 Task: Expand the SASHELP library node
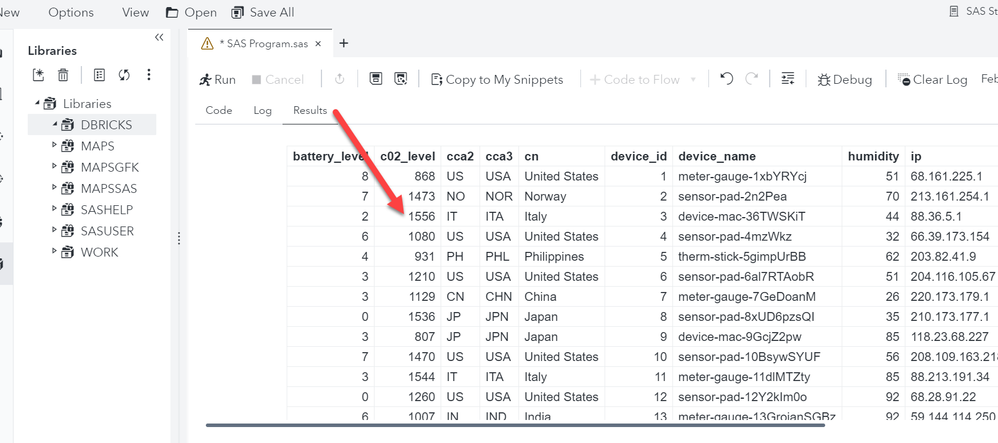[x=55, y=210]
